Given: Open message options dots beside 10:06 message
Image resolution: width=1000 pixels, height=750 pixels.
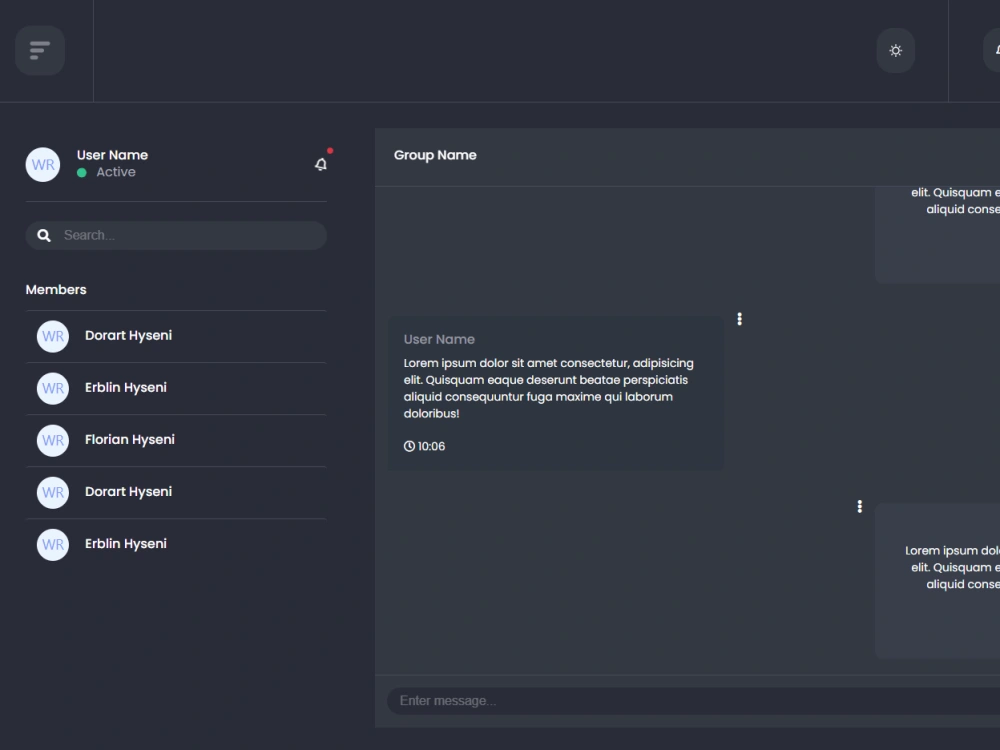Looking at the screenshot, I should [740, 319].
